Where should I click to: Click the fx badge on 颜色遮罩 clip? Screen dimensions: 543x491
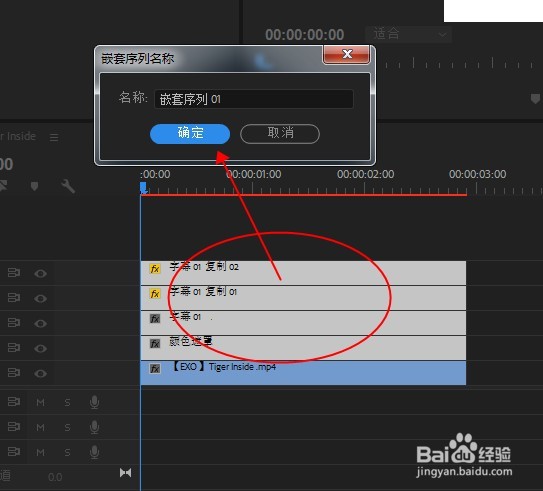click(x=155, y=343)
